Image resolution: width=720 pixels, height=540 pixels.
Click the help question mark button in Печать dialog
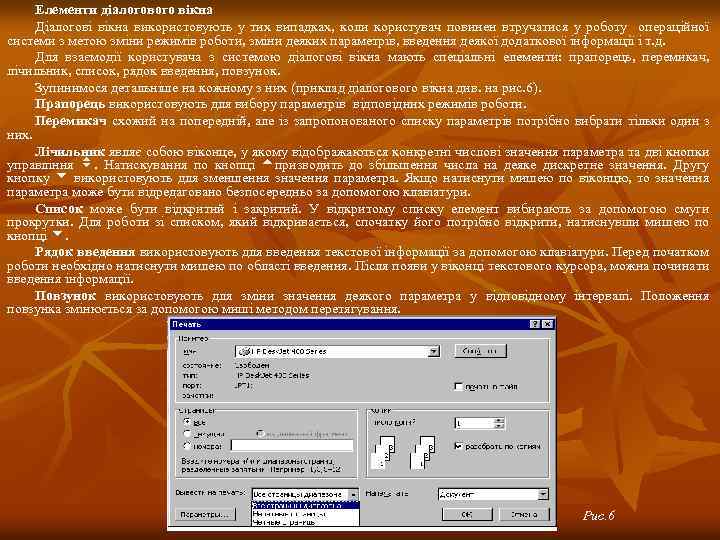click(x=534, y=324)
